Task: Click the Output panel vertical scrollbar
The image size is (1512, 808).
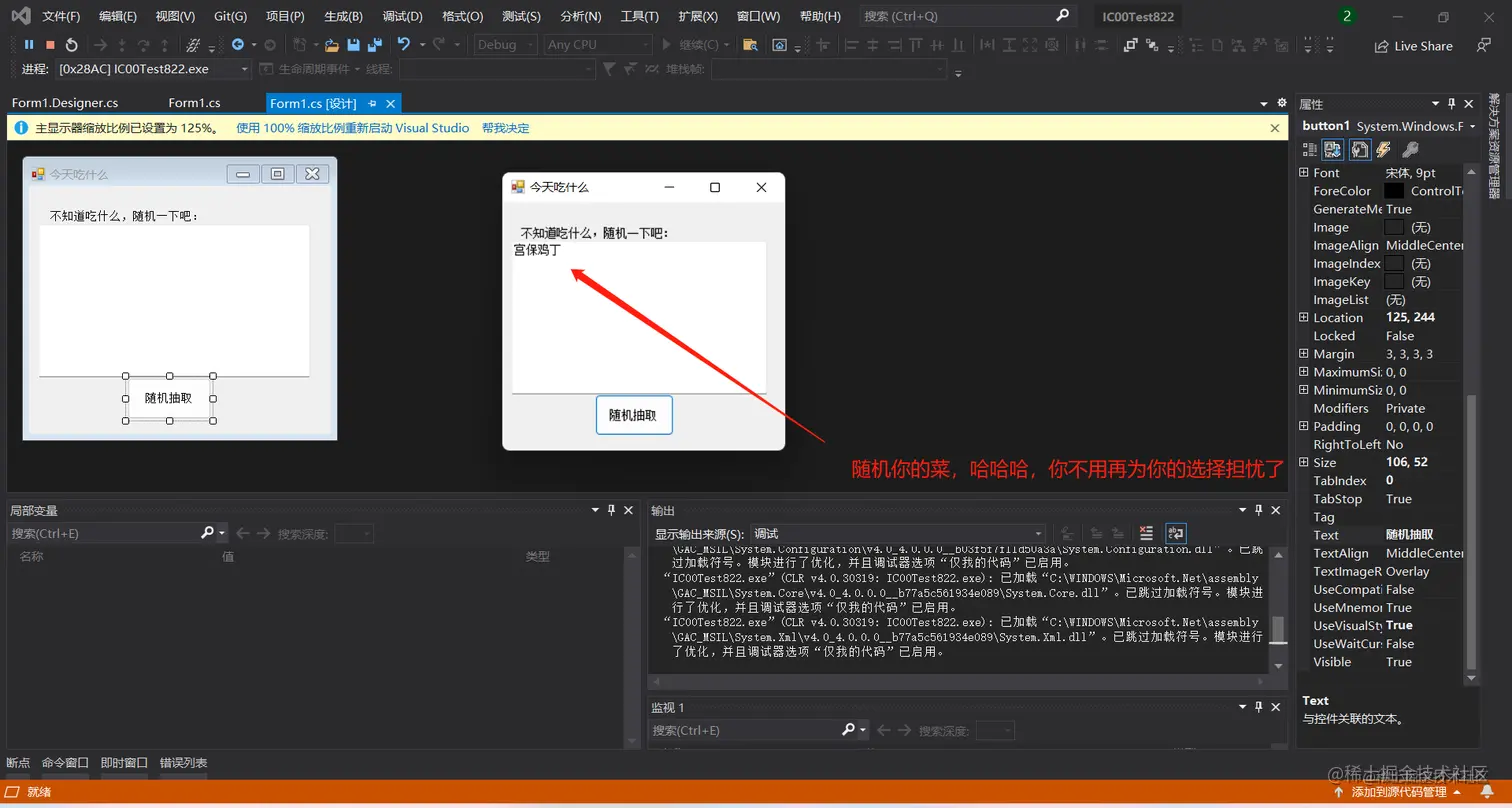Action: tap(1277, 609)
